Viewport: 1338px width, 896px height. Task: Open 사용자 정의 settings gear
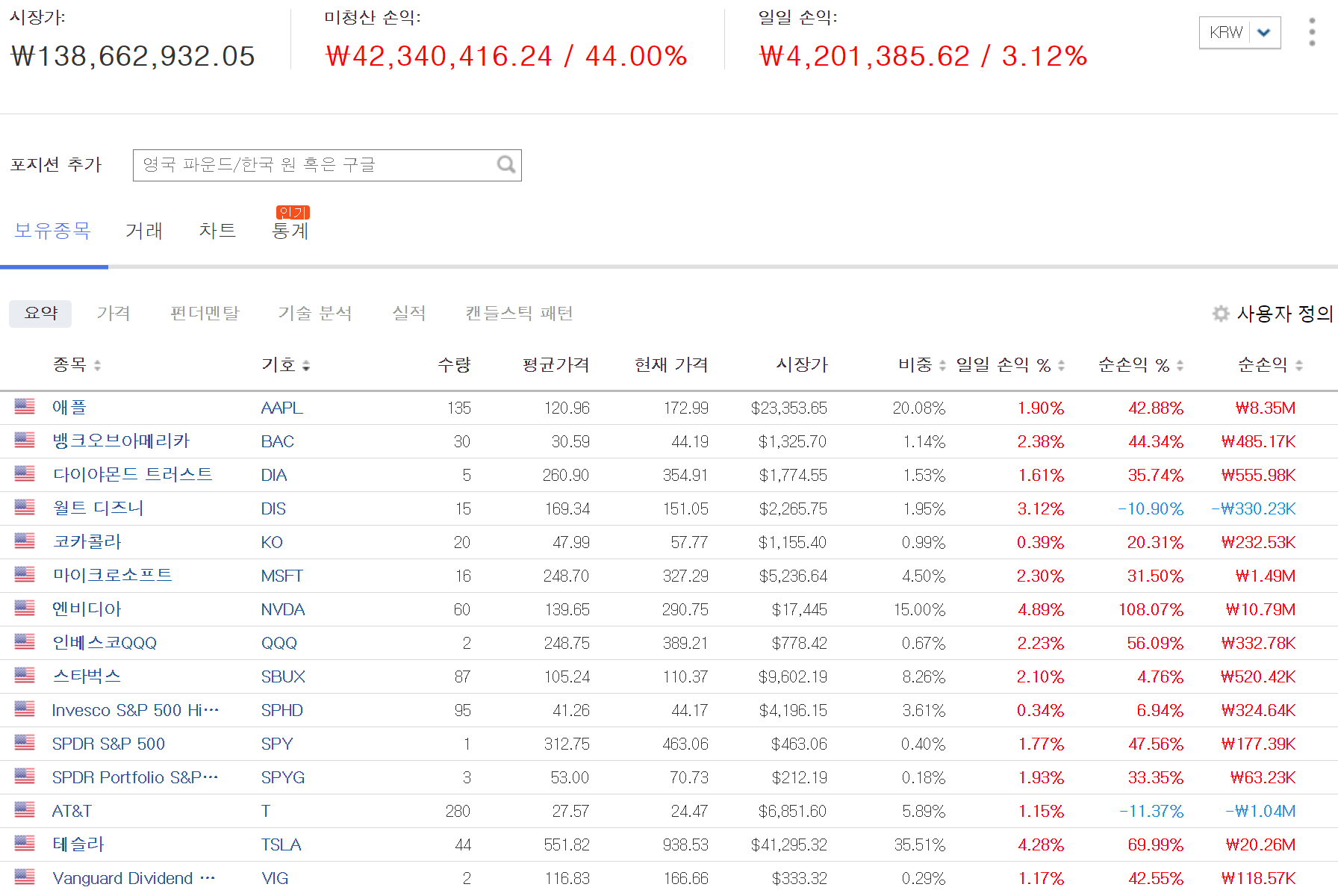click(x=1221, y=314)
